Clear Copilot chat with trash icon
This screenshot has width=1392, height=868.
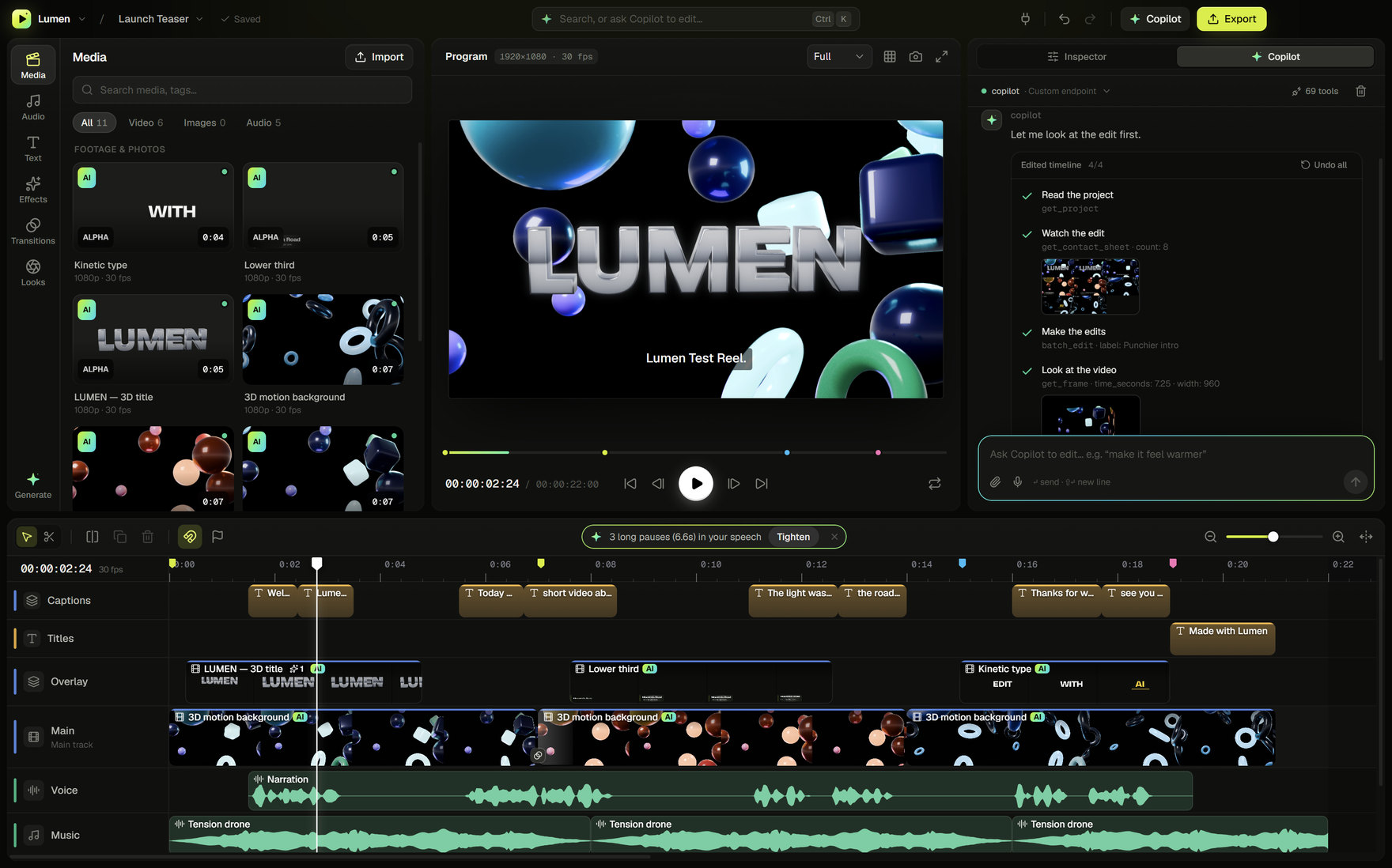(1360, 91)
